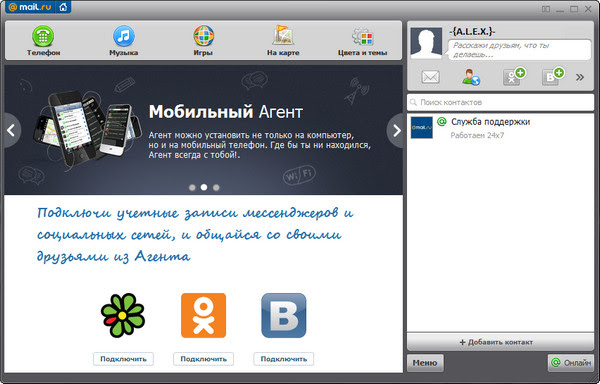Click the home icon in title bar

[63, 7]
